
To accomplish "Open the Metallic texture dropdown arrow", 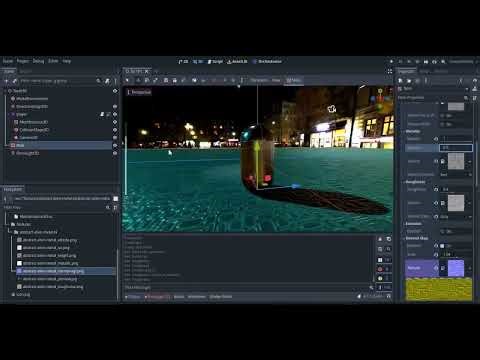I will pos(470,161).
